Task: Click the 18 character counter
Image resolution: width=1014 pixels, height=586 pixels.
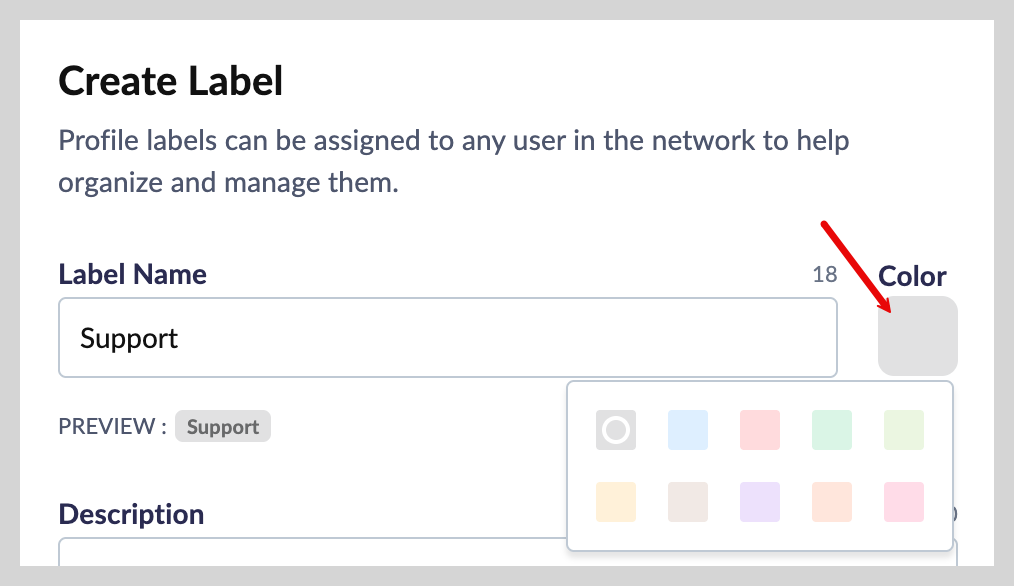Action: (x=825, y=275)
